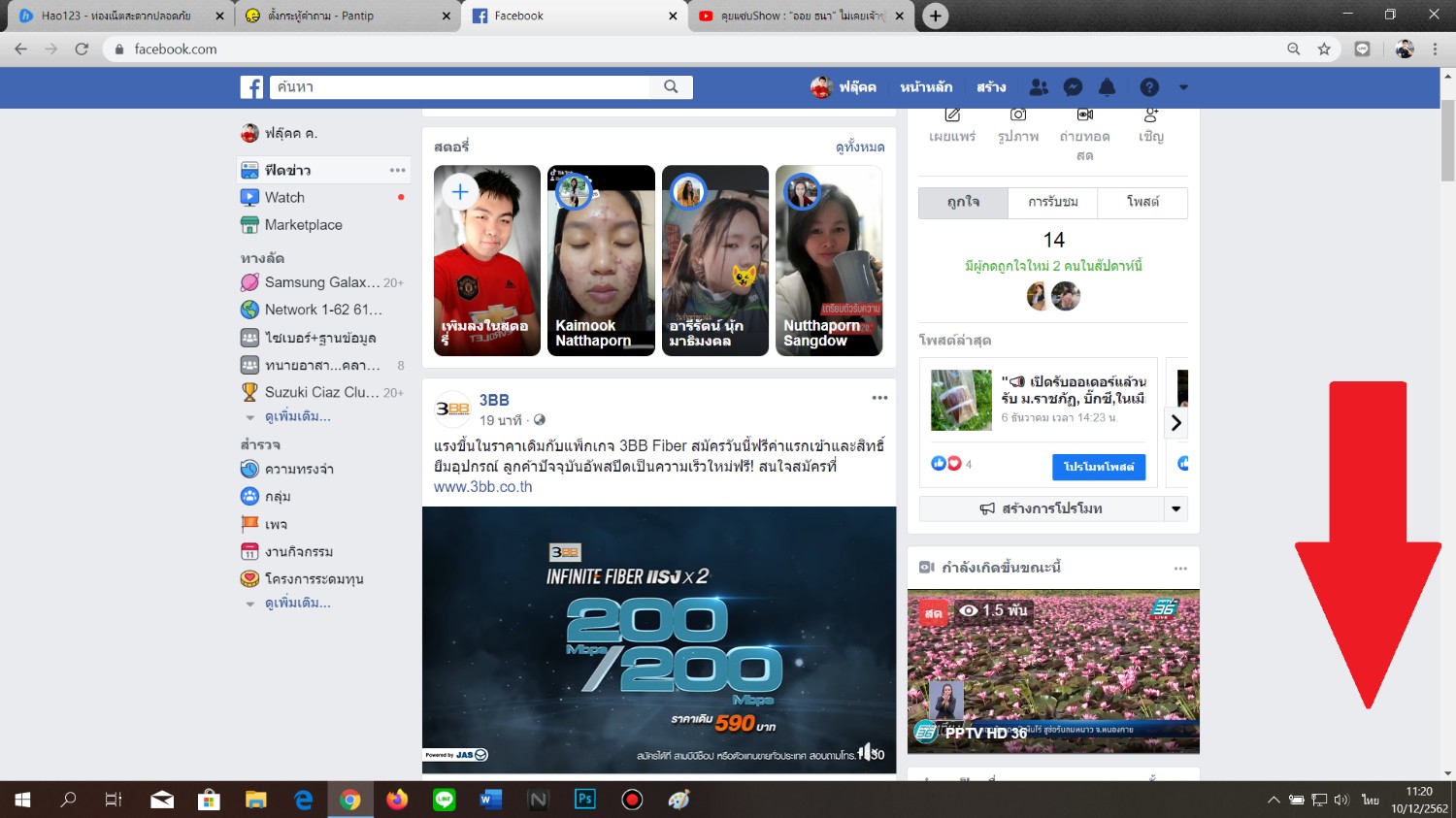Show the next recent post with the arrow
The height and width of the screenshot is (818, 1456).
[x=1175, y=422]
